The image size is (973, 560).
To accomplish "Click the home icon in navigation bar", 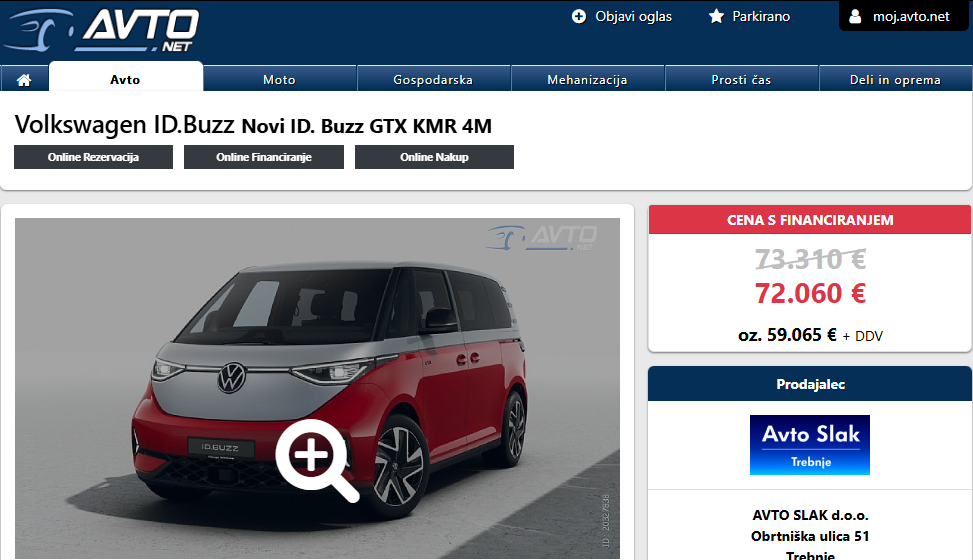I will point(24,79).
